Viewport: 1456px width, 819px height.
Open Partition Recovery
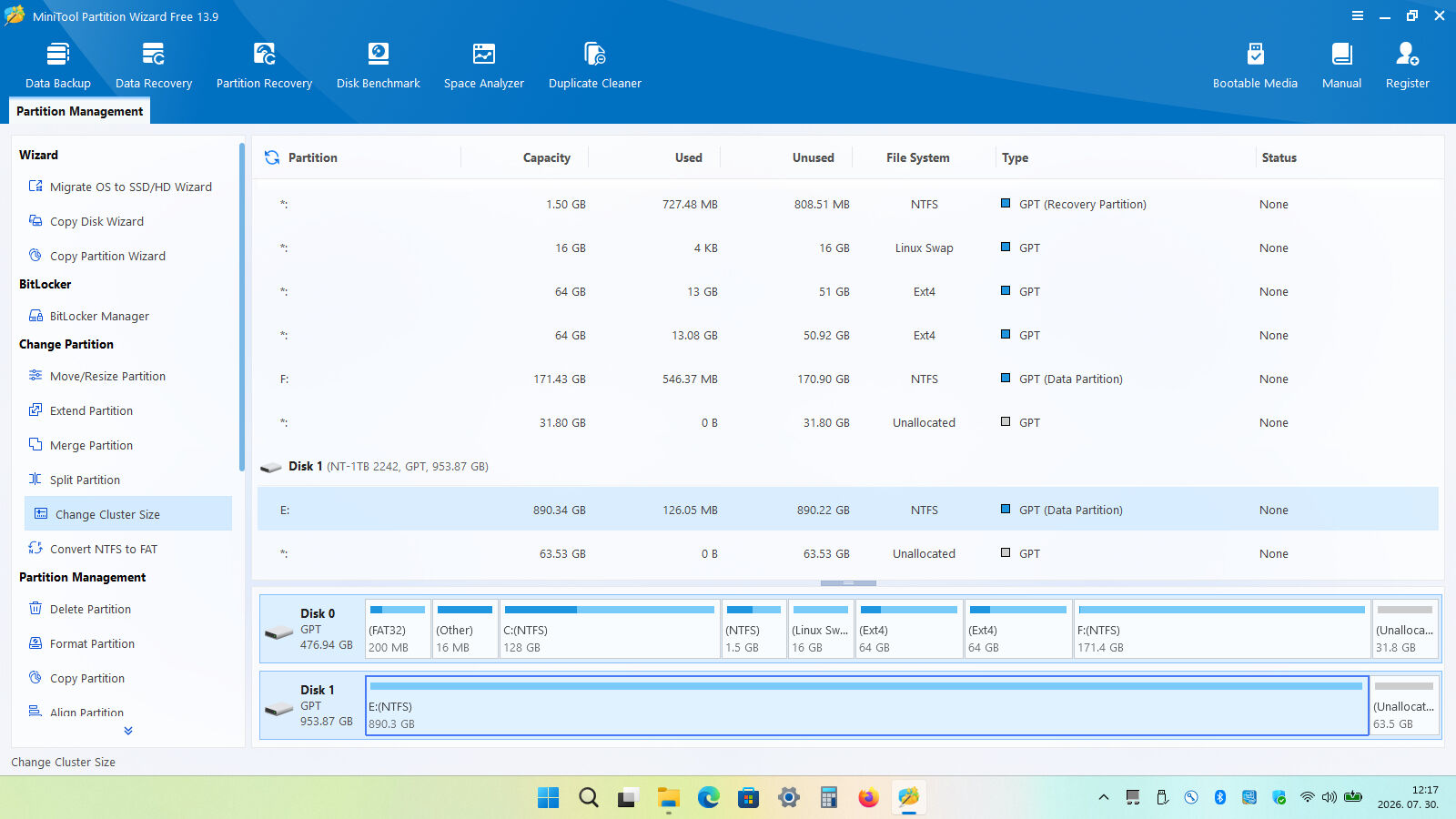coord(264,66)
